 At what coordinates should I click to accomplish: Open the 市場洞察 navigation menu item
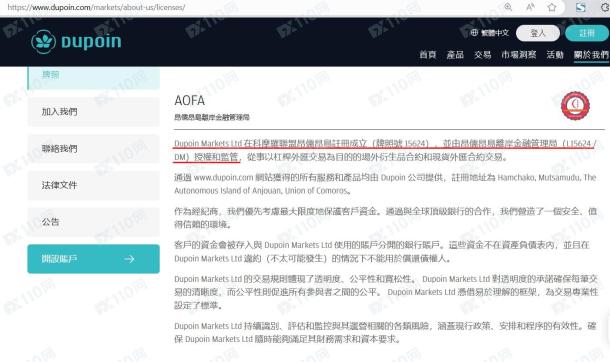(x=519, y=55)
